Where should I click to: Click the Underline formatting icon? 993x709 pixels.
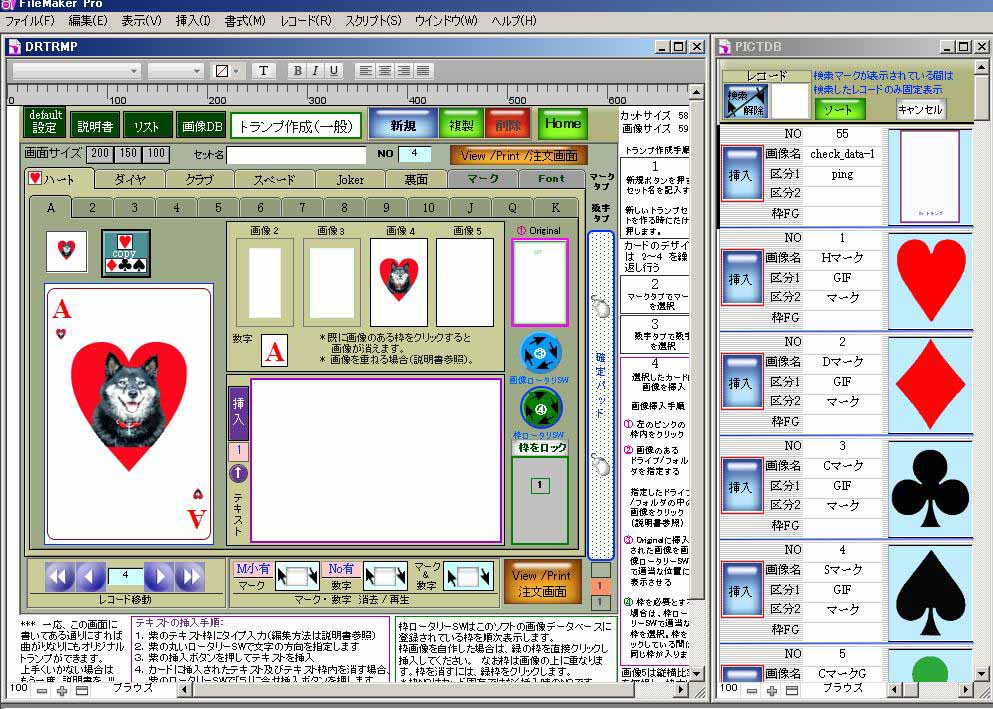(x=333, y=70)
